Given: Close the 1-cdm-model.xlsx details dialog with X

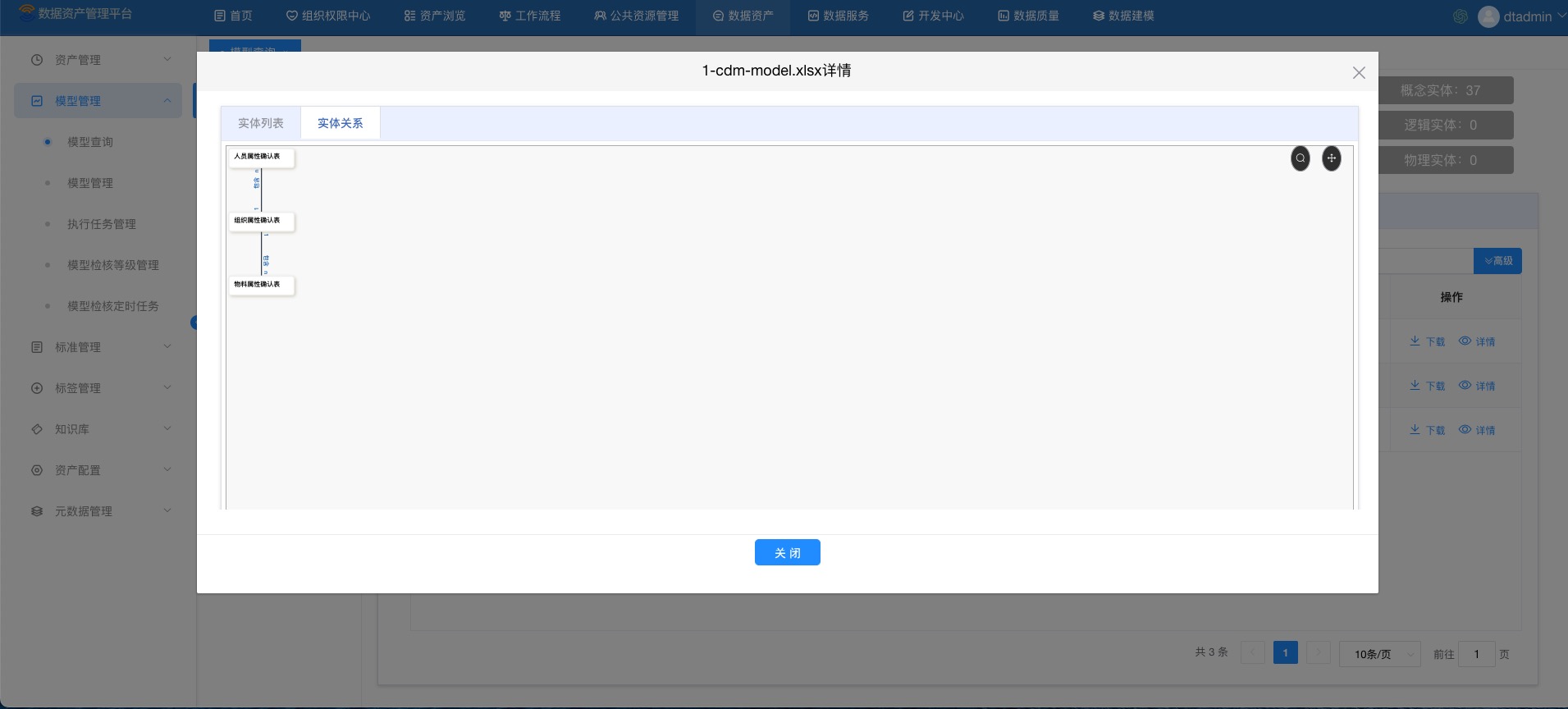Looking at the screenshot, I should click(x=1359, y=73).
